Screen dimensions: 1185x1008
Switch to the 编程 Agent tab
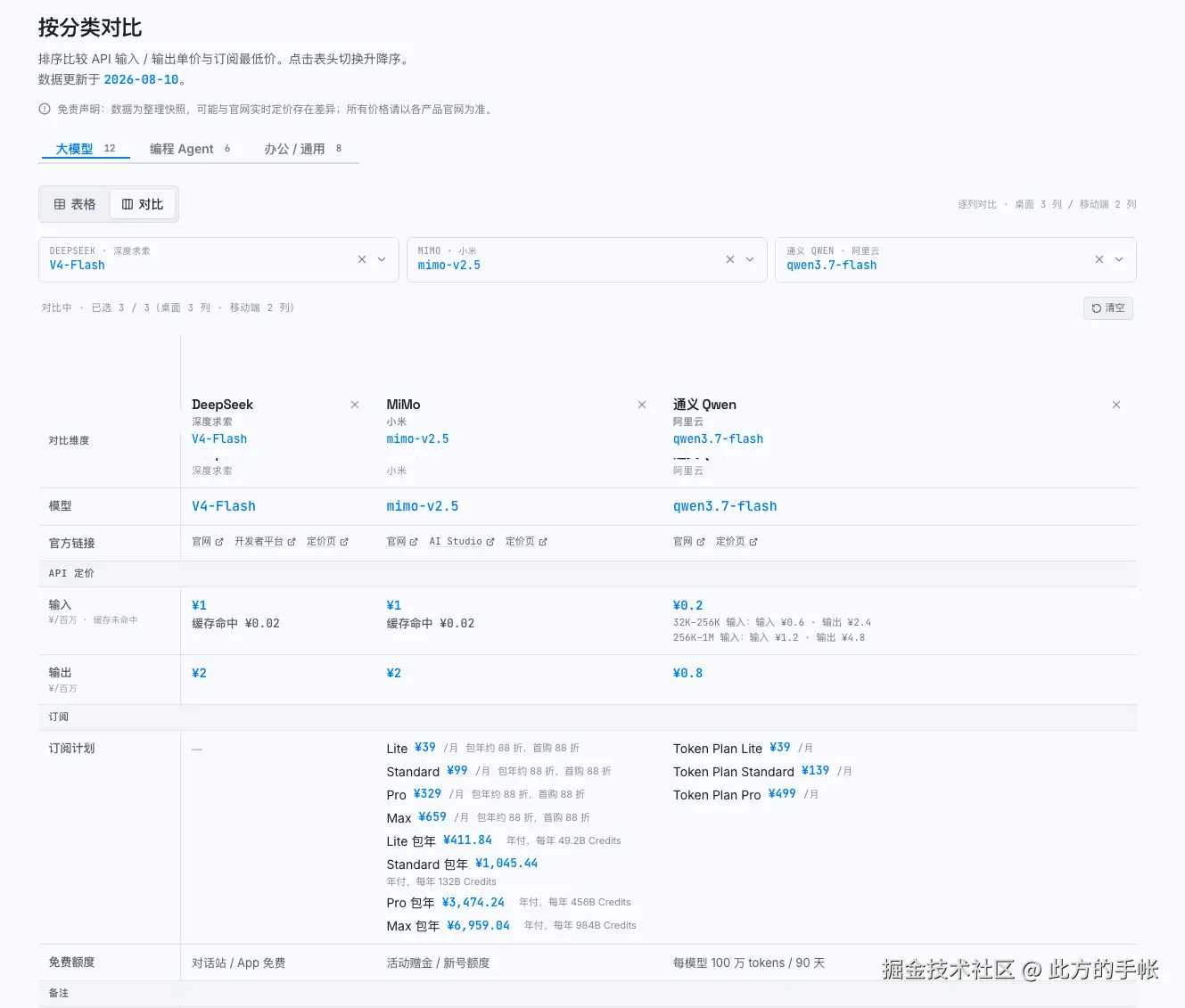pos(190,149)
